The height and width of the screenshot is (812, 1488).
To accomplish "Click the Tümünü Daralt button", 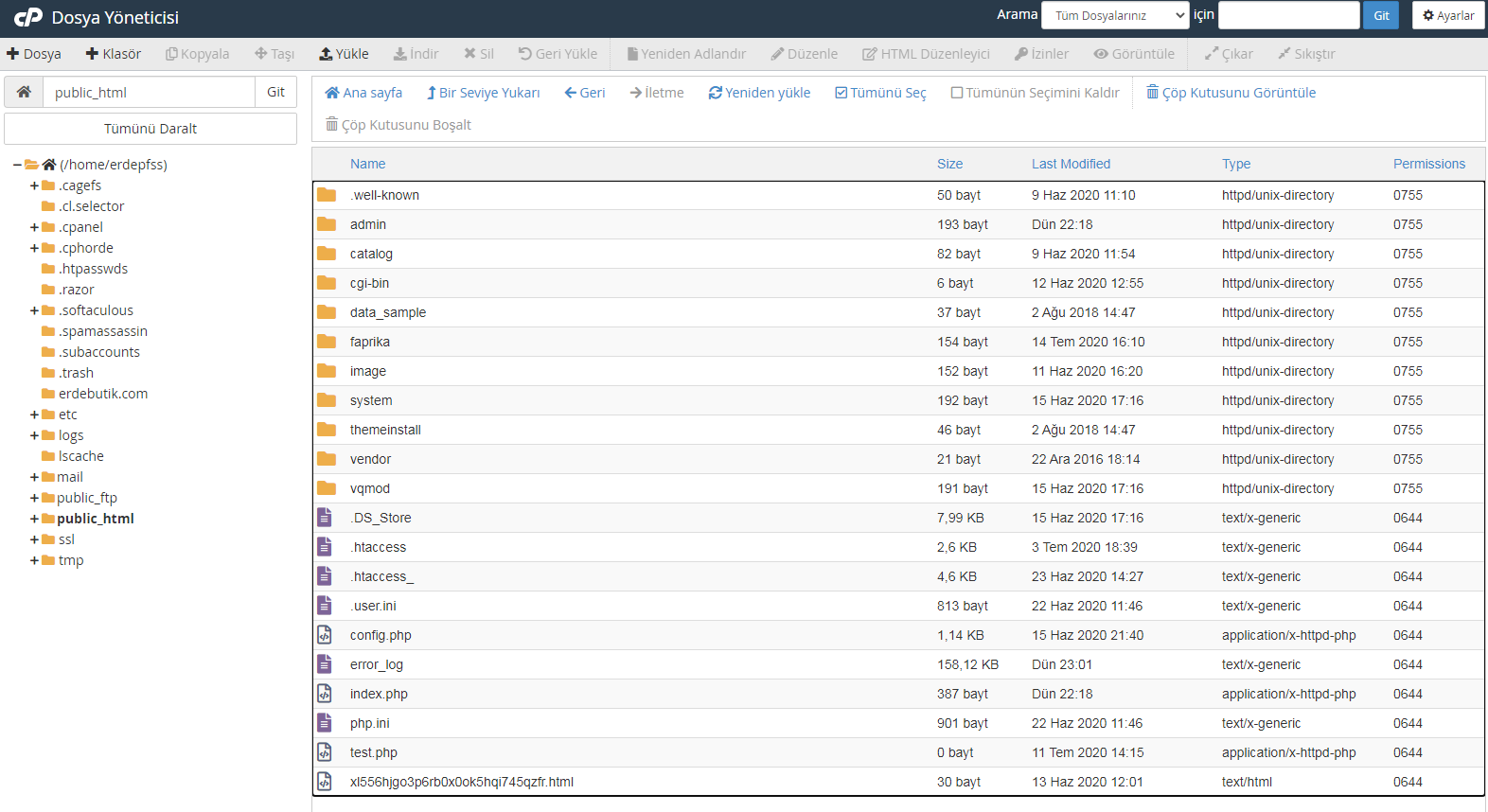I will click(x=151, y=129).
